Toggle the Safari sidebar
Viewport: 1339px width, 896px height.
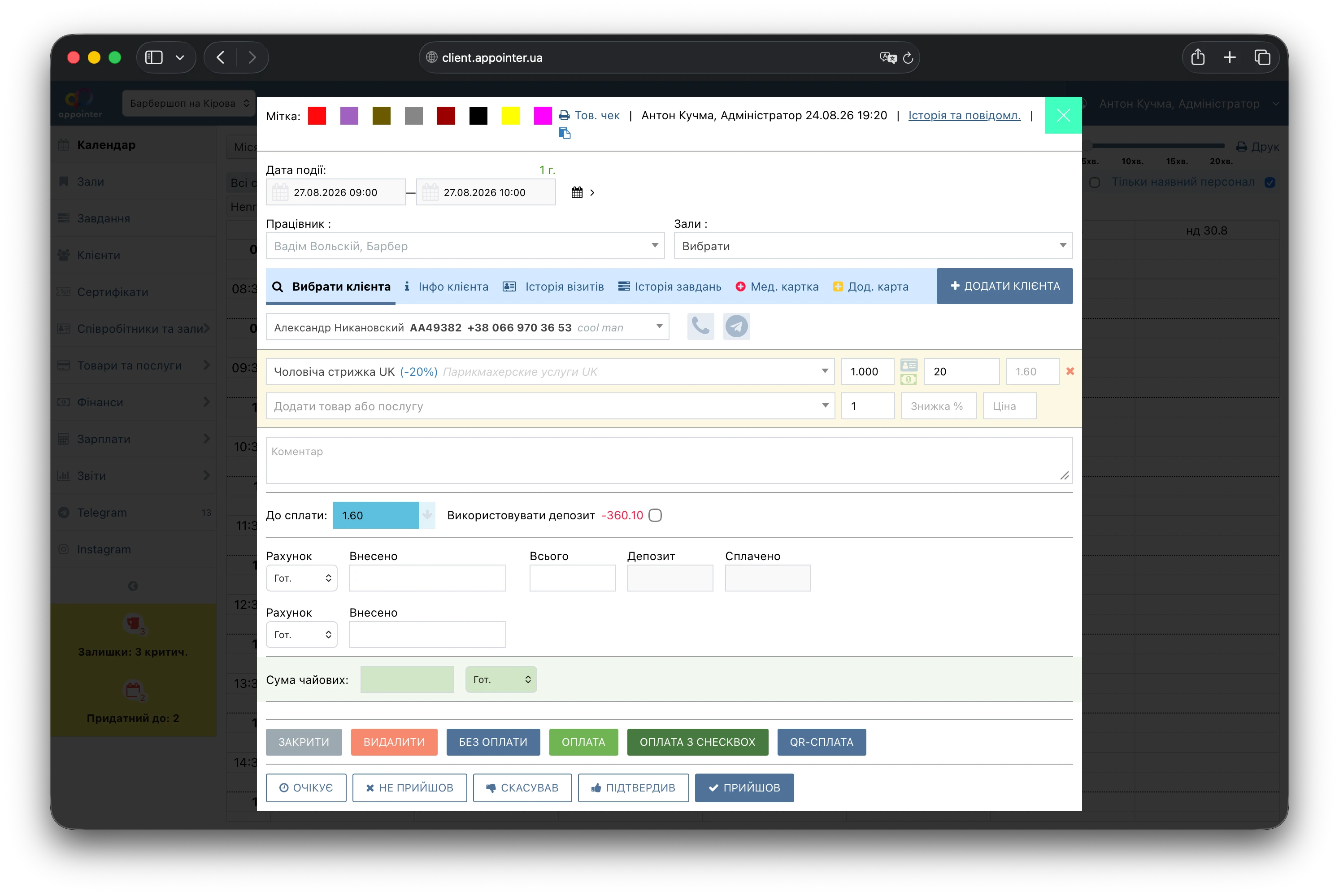pos(154,57)
